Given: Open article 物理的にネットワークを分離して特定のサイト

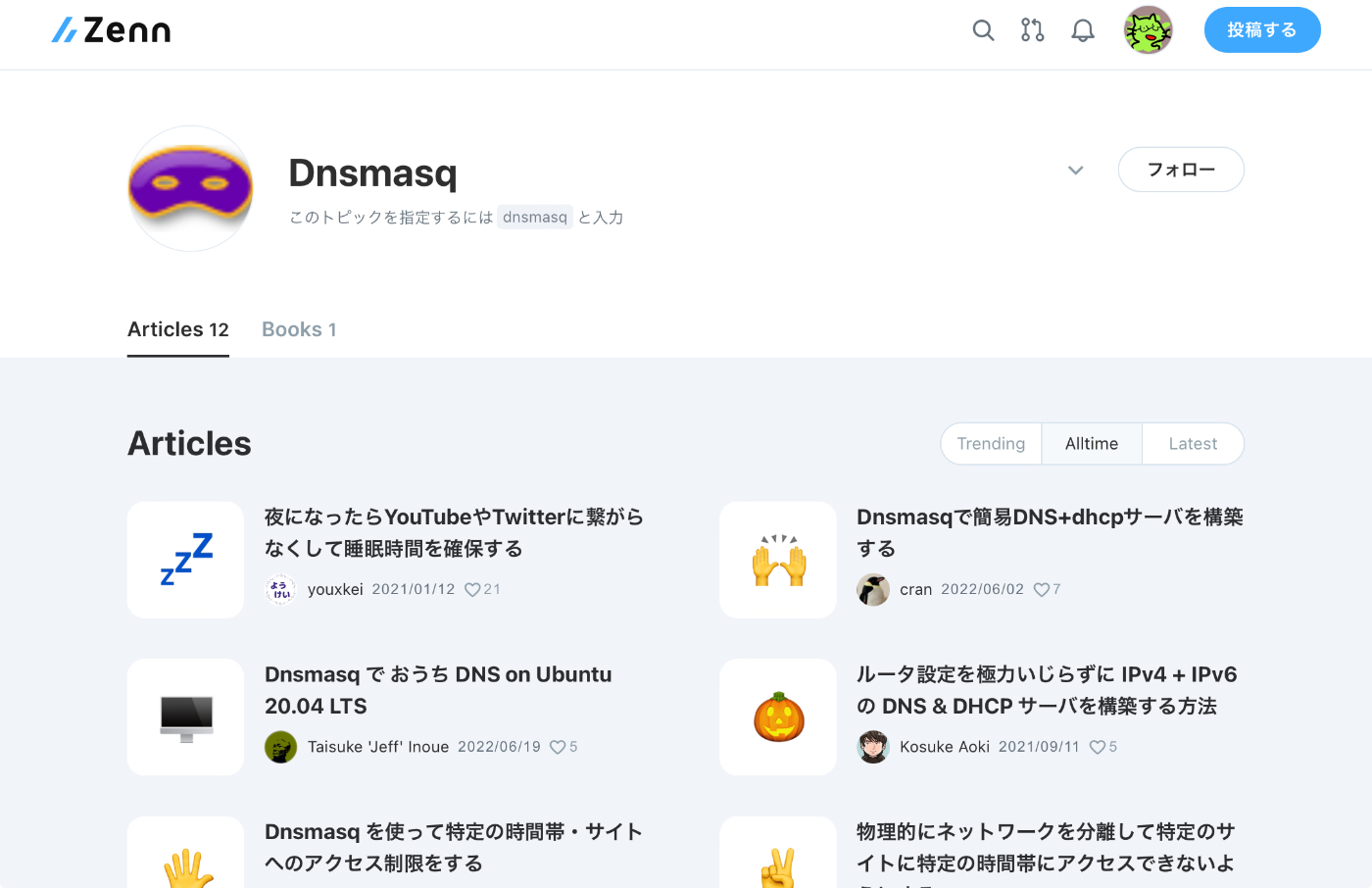Looking at the screenshot, I should 1046,853.
